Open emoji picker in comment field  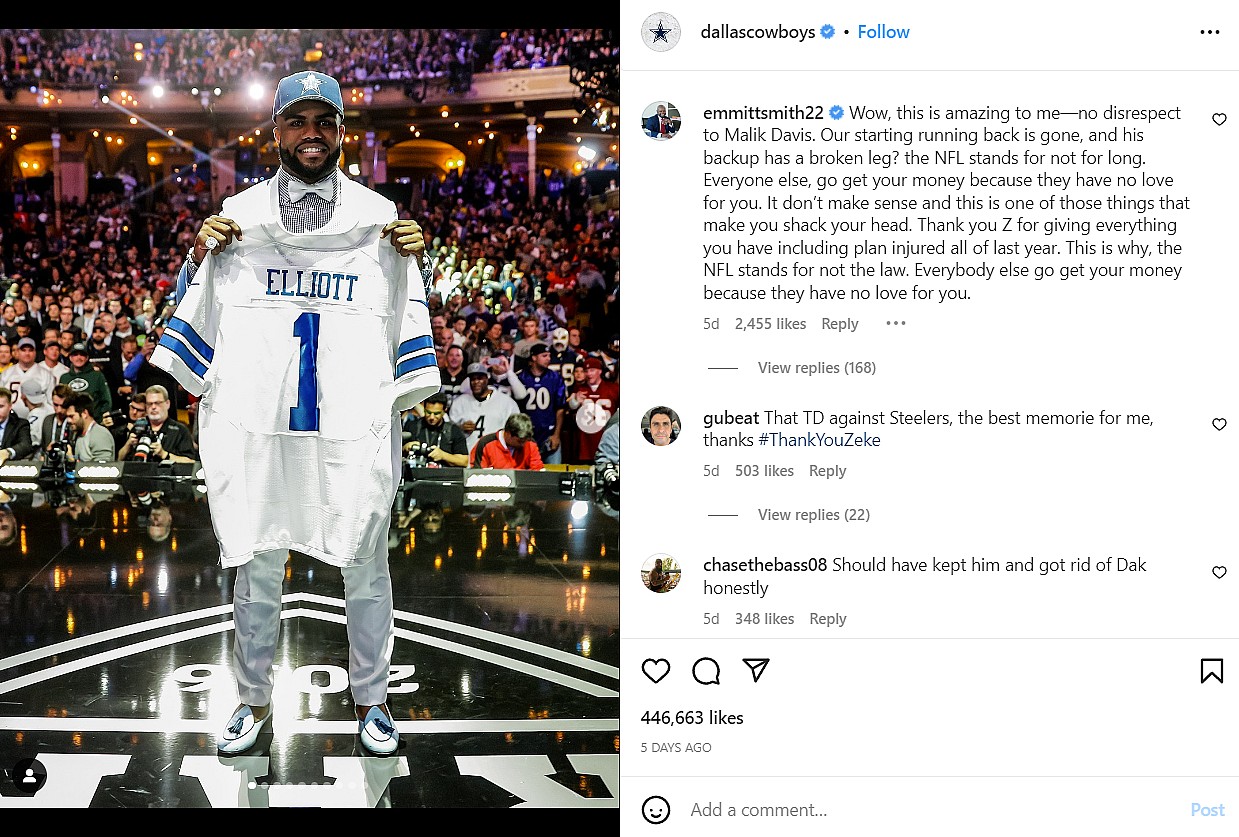pyautogui.click(x=656, y=809)
